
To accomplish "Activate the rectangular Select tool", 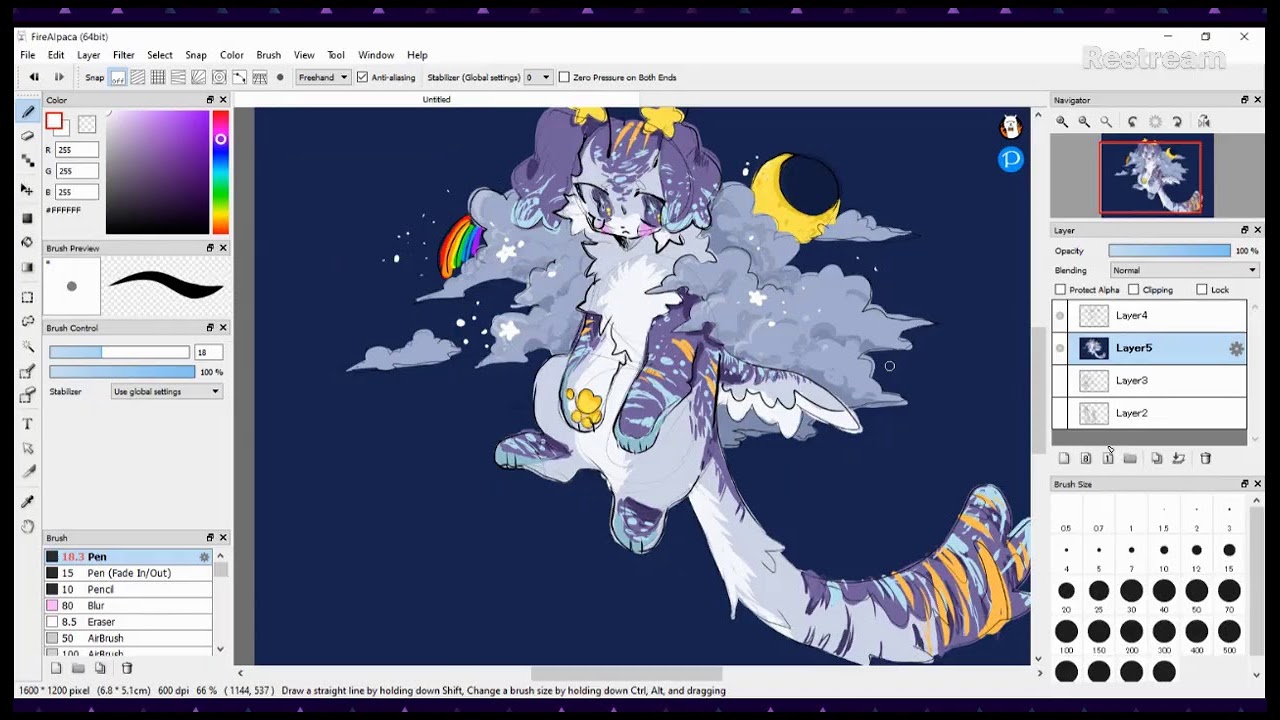I will tap(28, 297).
